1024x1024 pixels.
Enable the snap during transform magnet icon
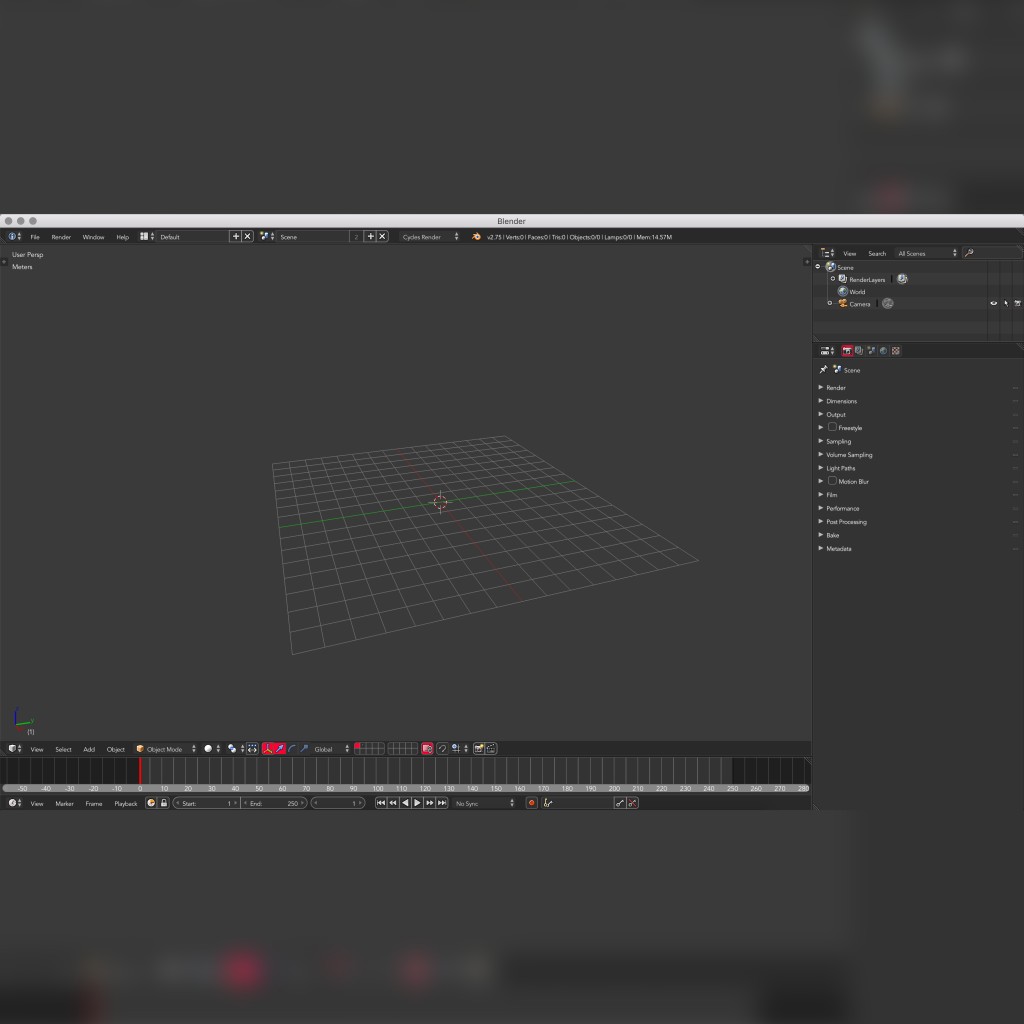coord(443,748)
